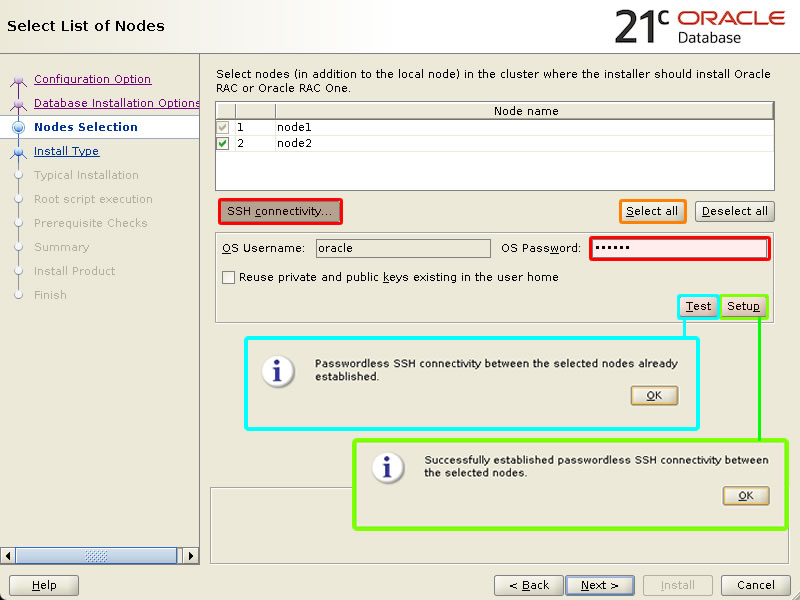800x600 pixels.
Task: Confirm OK on successfully established message
Action: click(x=746, y=495)
